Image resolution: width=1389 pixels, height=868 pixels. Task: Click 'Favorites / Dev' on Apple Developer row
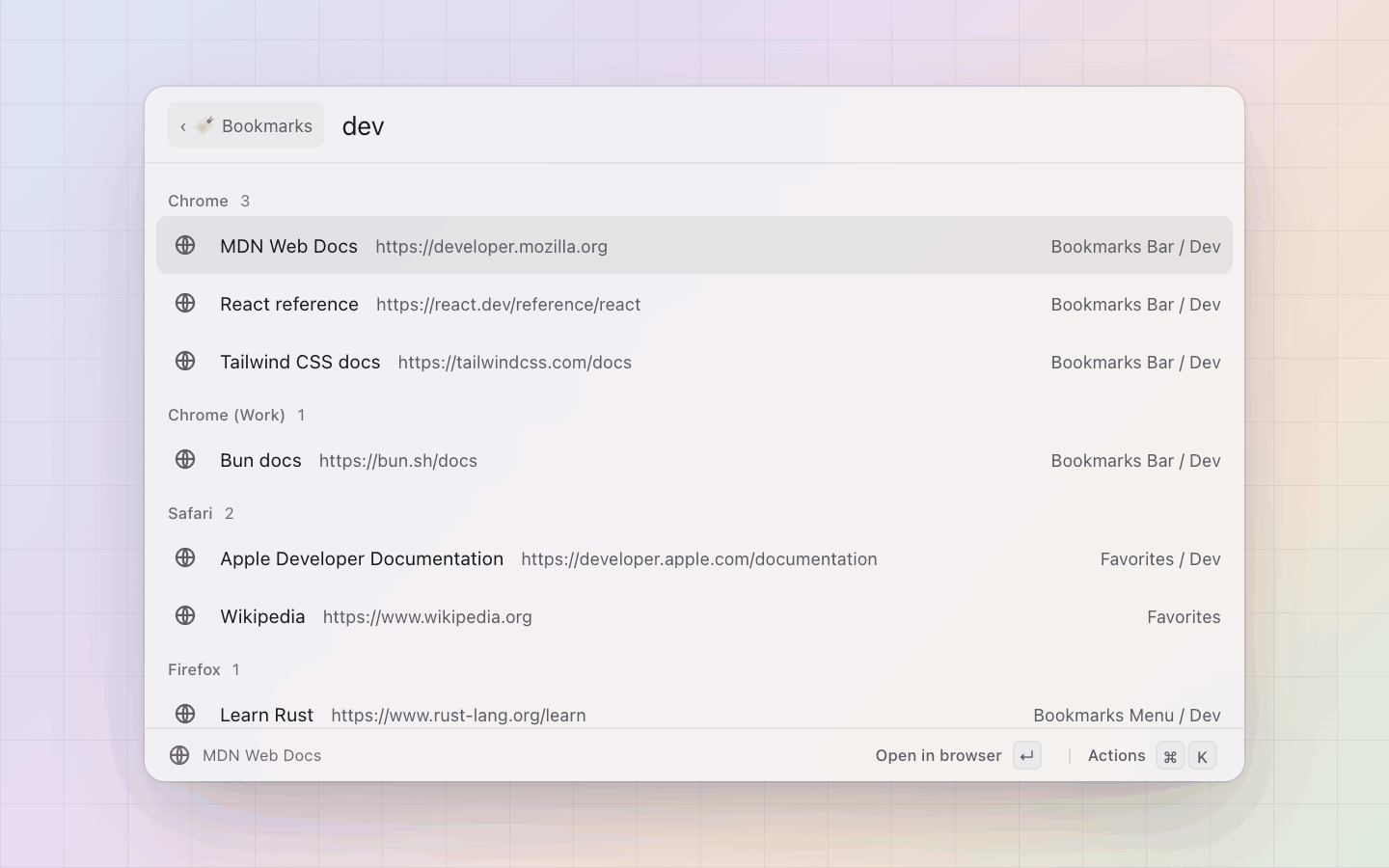click(1160, 558)
